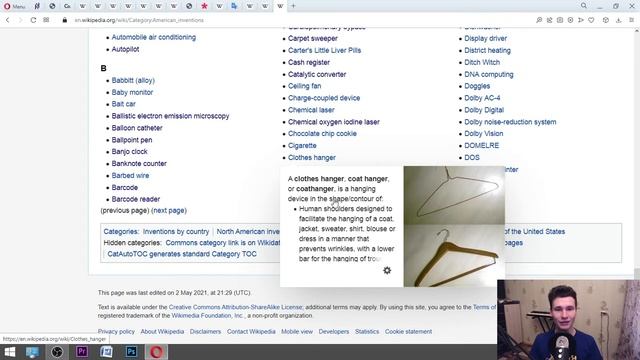Click the clothes hanger preview image

tap(454, 226)
